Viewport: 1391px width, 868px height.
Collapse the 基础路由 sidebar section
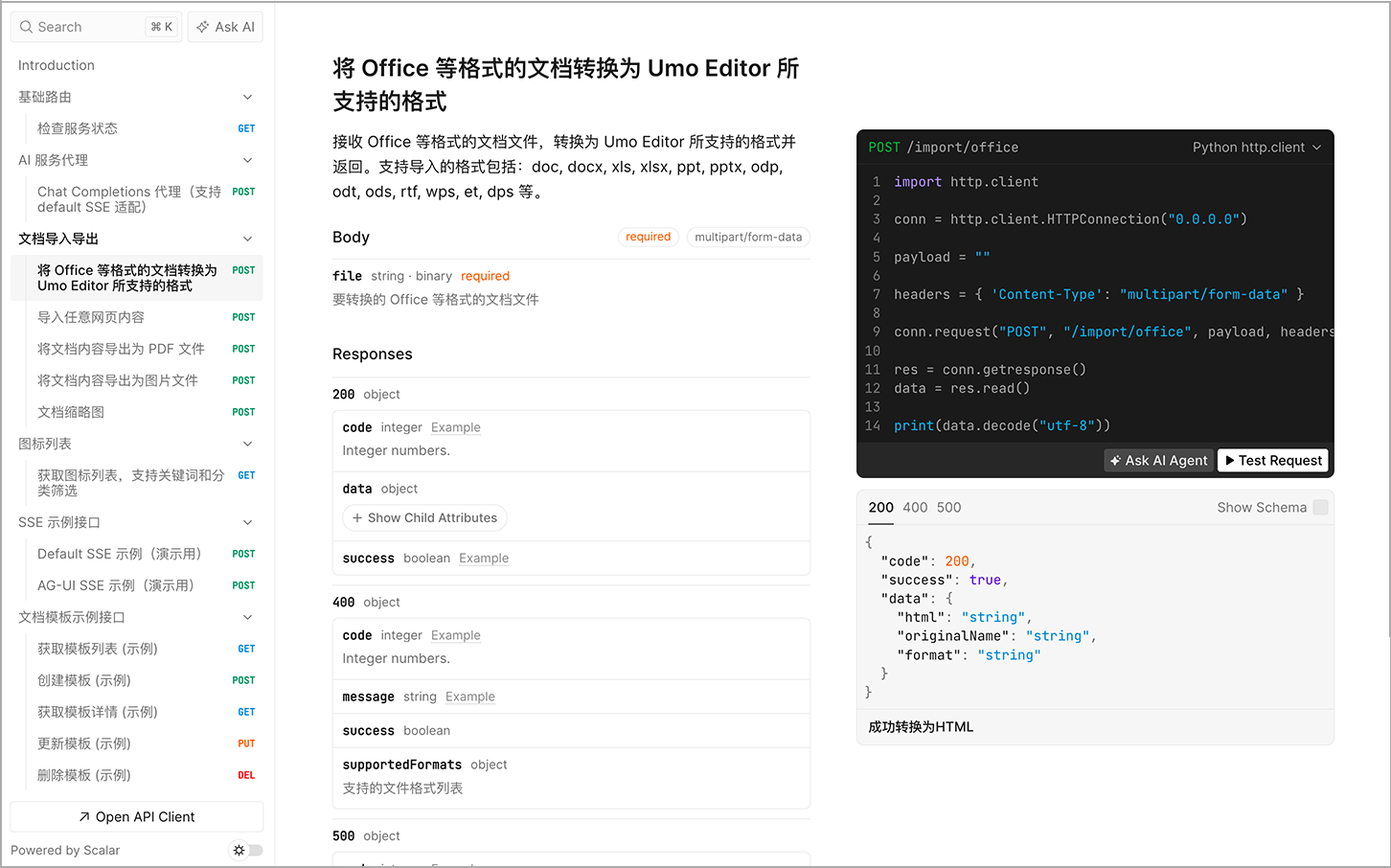247,97
